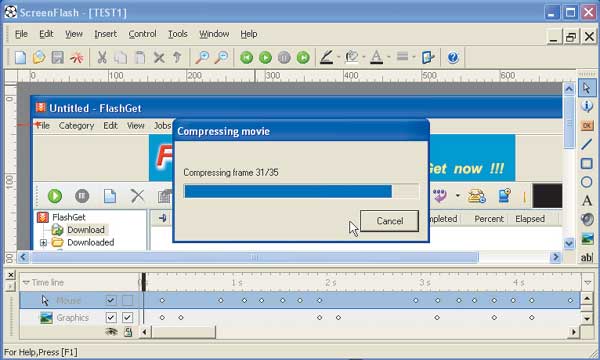Close the timeline panel with X
Screen dimensions: 600x360
pyautogui.click(x=11, y=275)
